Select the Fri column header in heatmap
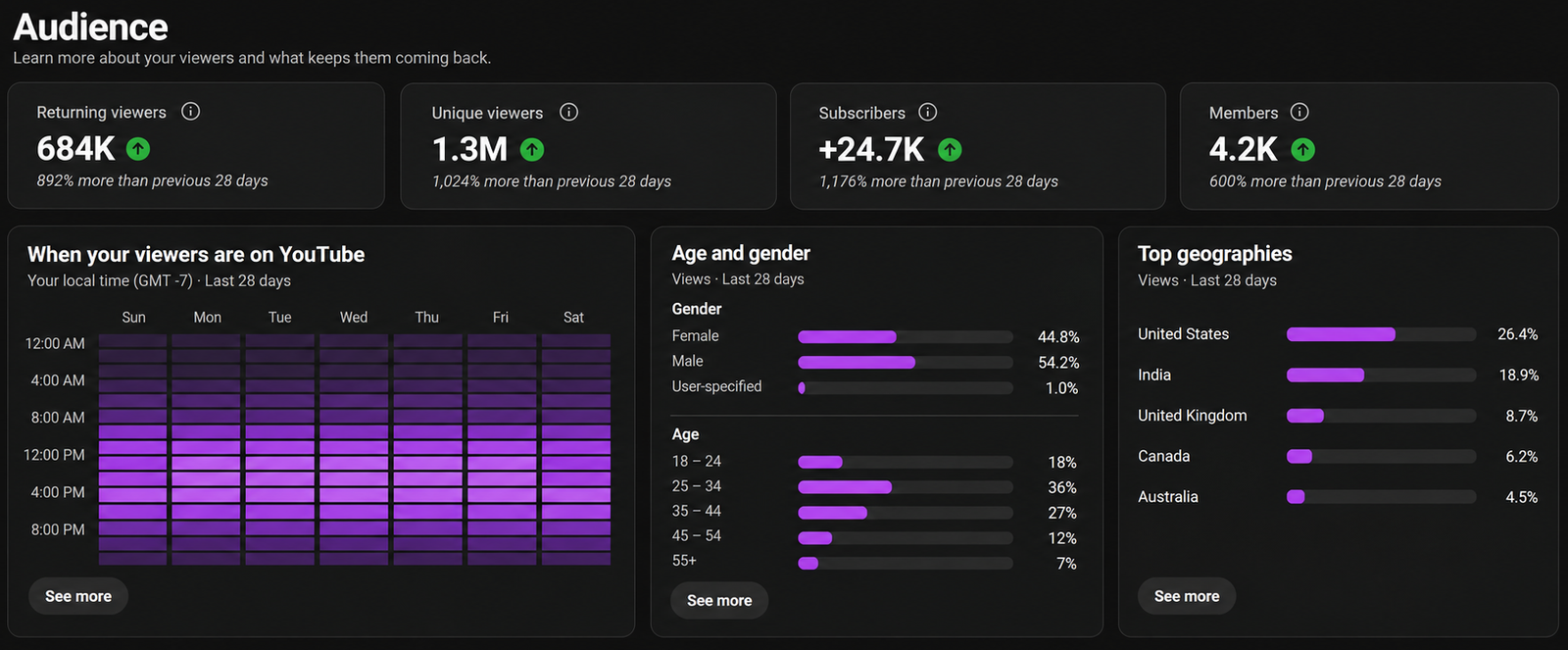This screenshot has height=650, width=1568. click(501, 318)
